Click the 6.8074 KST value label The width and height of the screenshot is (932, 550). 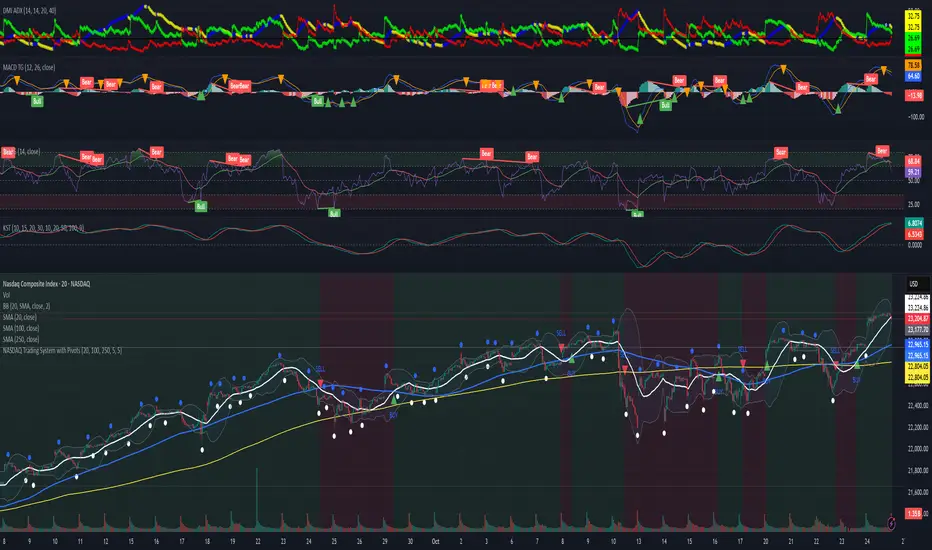tap(914, 223)
